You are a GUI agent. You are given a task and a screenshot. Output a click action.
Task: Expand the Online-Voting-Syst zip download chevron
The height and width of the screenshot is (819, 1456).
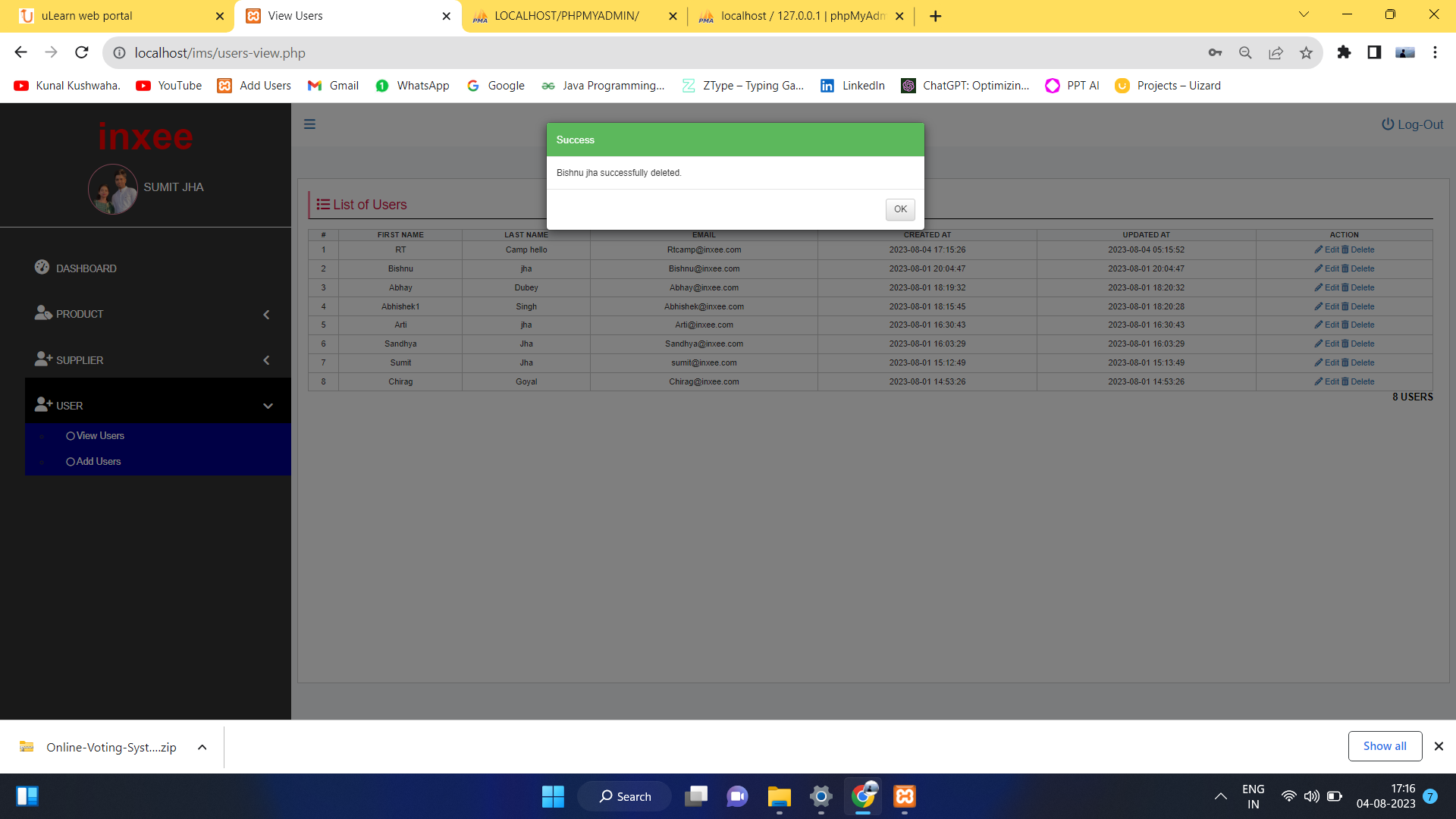pos(202,747)
